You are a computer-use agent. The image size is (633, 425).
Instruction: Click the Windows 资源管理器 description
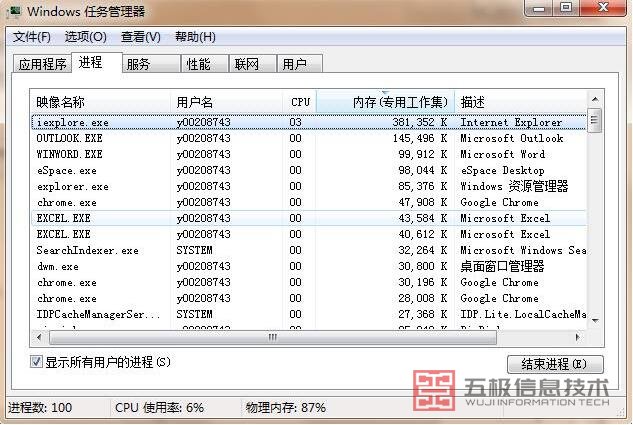514,186
